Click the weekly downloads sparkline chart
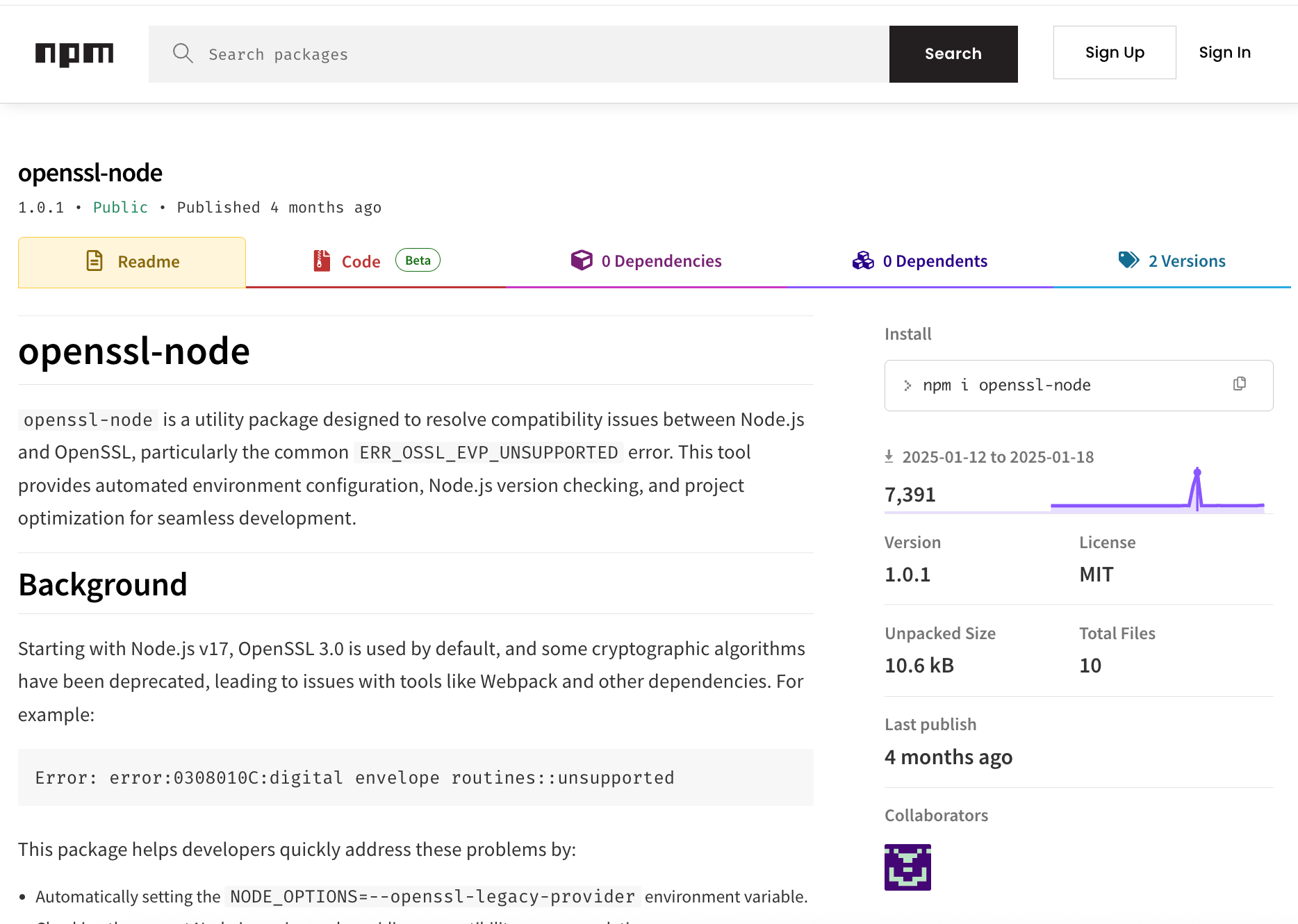This screenshot has width=1298, height=924. [1157, 490]
